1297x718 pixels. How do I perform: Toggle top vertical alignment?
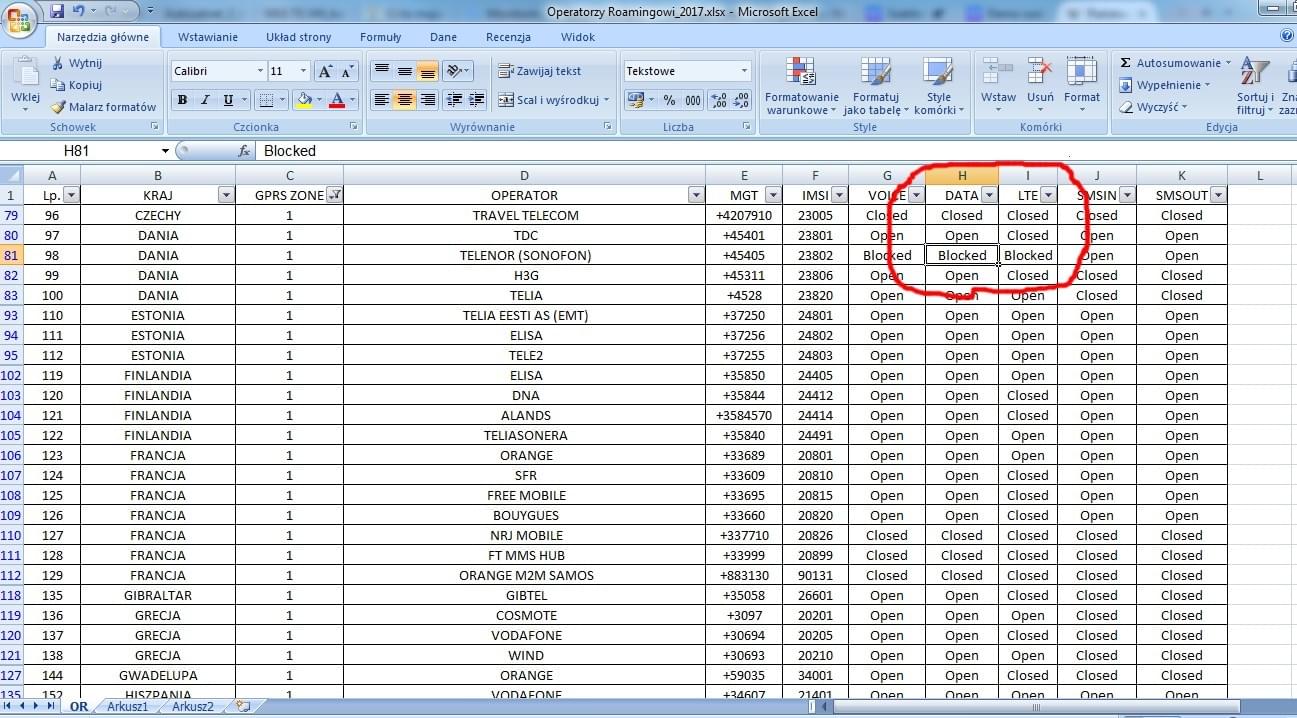click(381, 71)
